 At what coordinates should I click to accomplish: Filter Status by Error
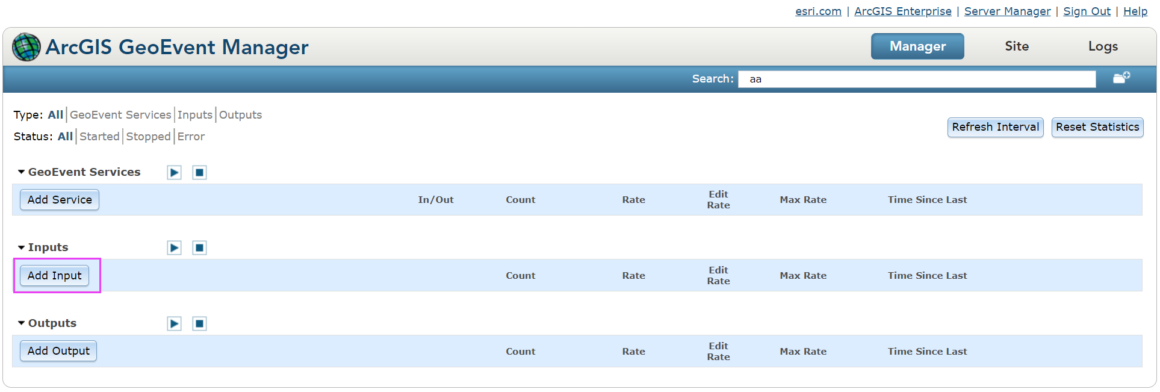[191, 136]
